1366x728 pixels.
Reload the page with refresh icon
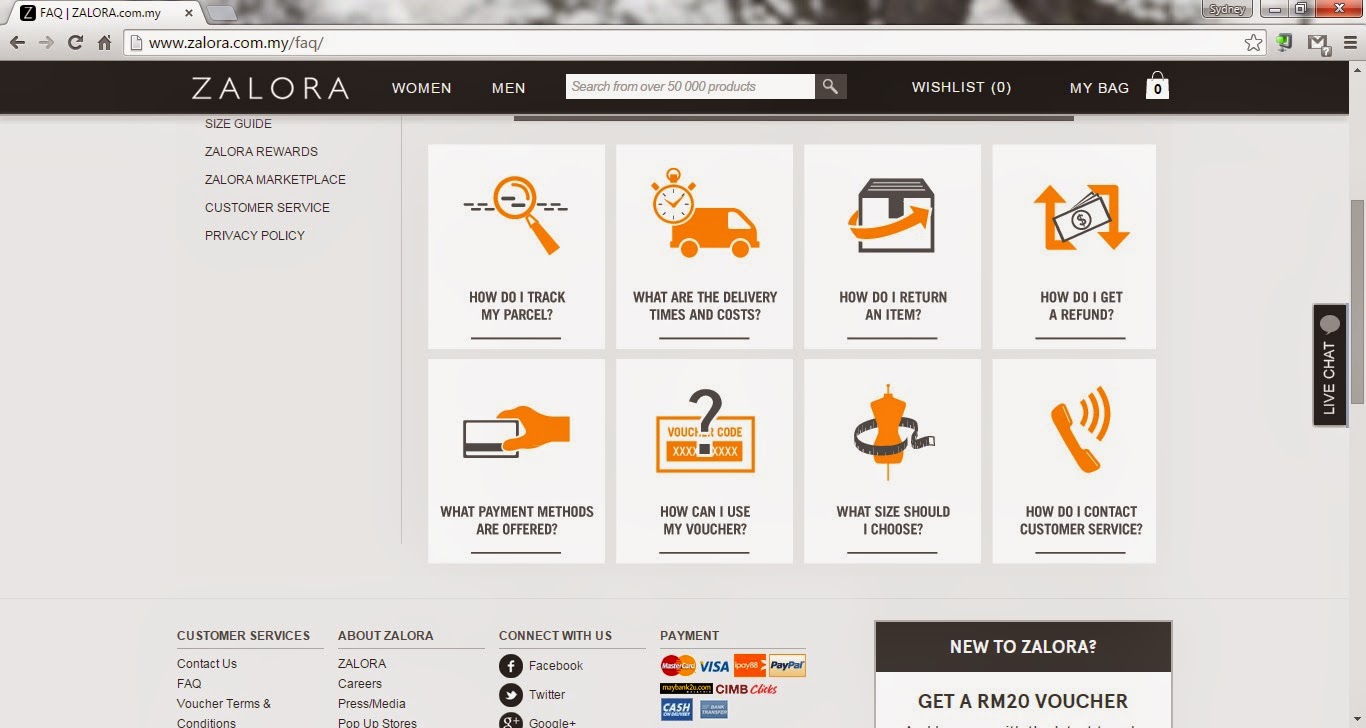click(75, 43)
